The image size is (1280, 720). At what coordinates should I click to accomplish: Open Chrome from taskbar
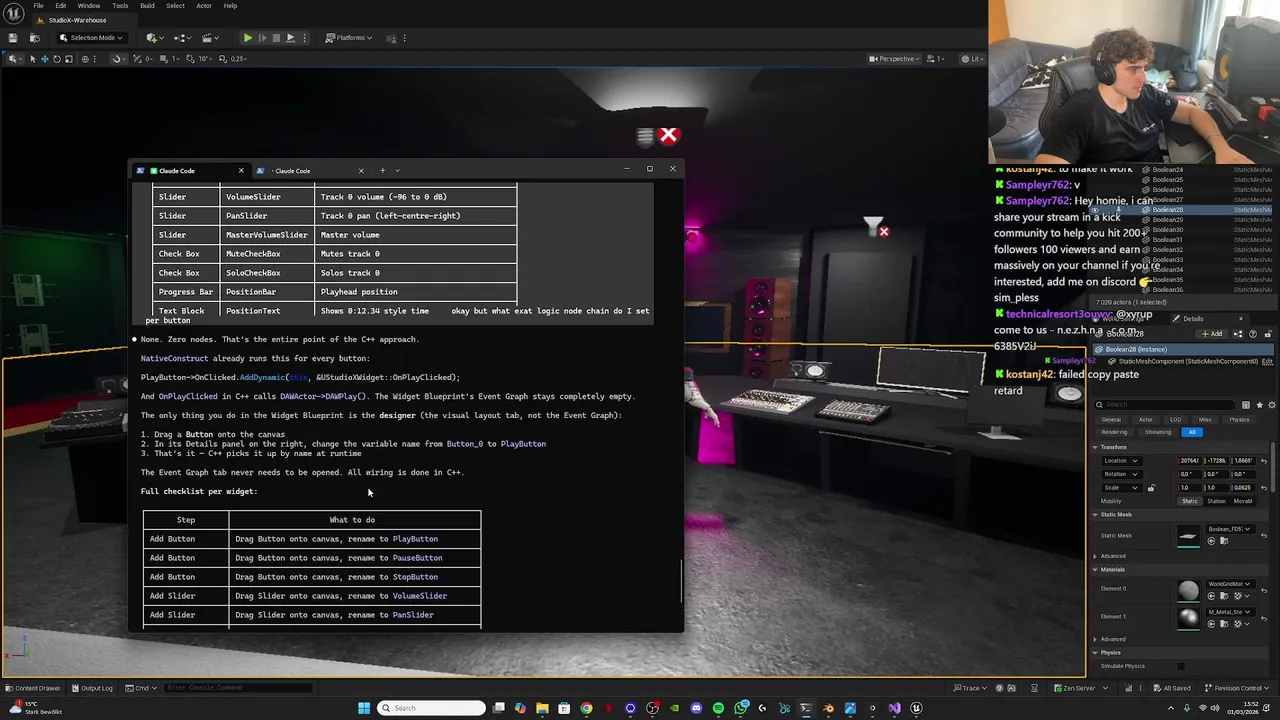tap(586, 708)
